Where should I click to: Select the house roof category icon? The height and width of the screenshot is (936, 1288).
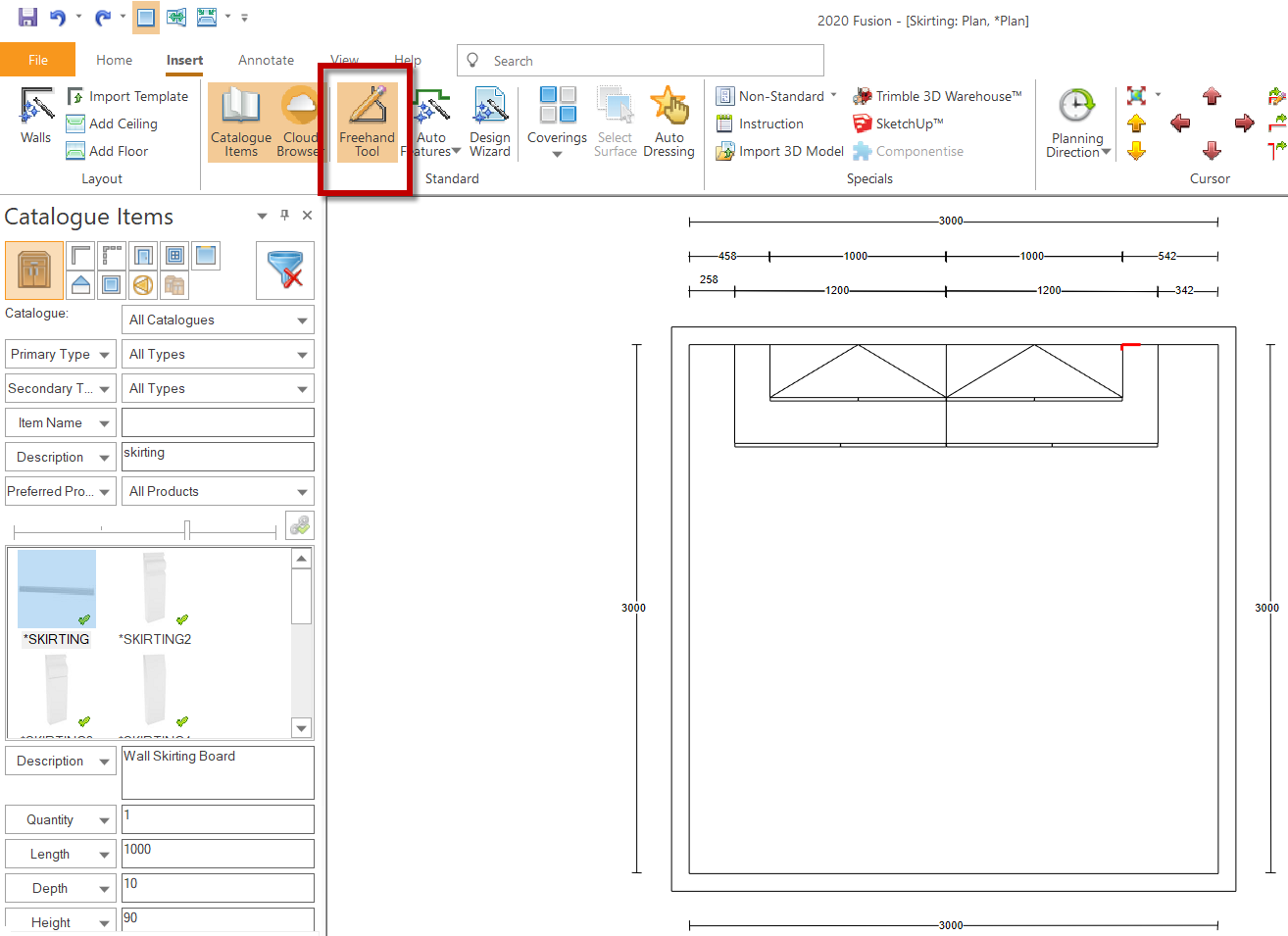click(80, 285)
